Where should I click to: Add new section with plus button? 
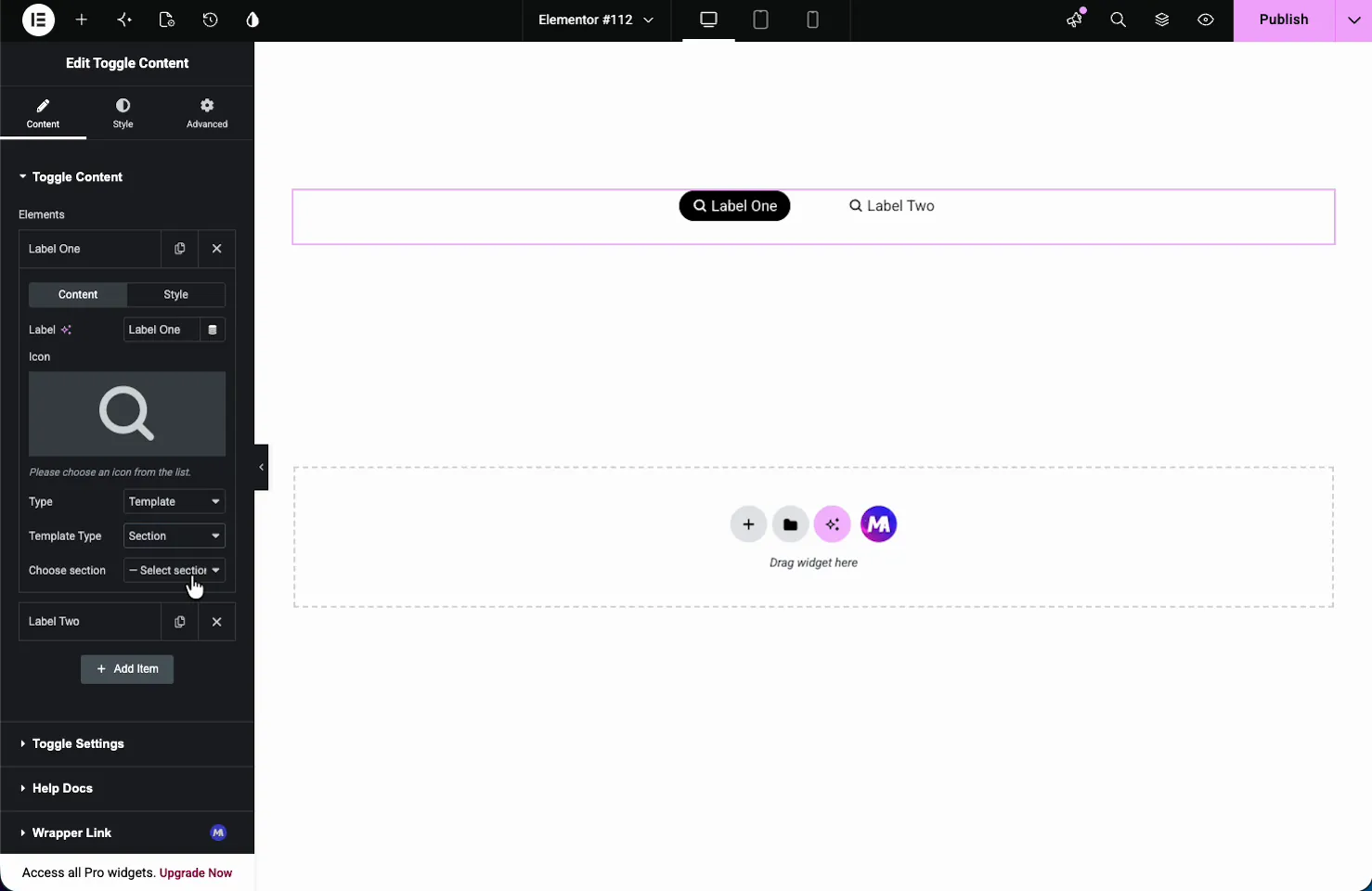click(748, 524)
